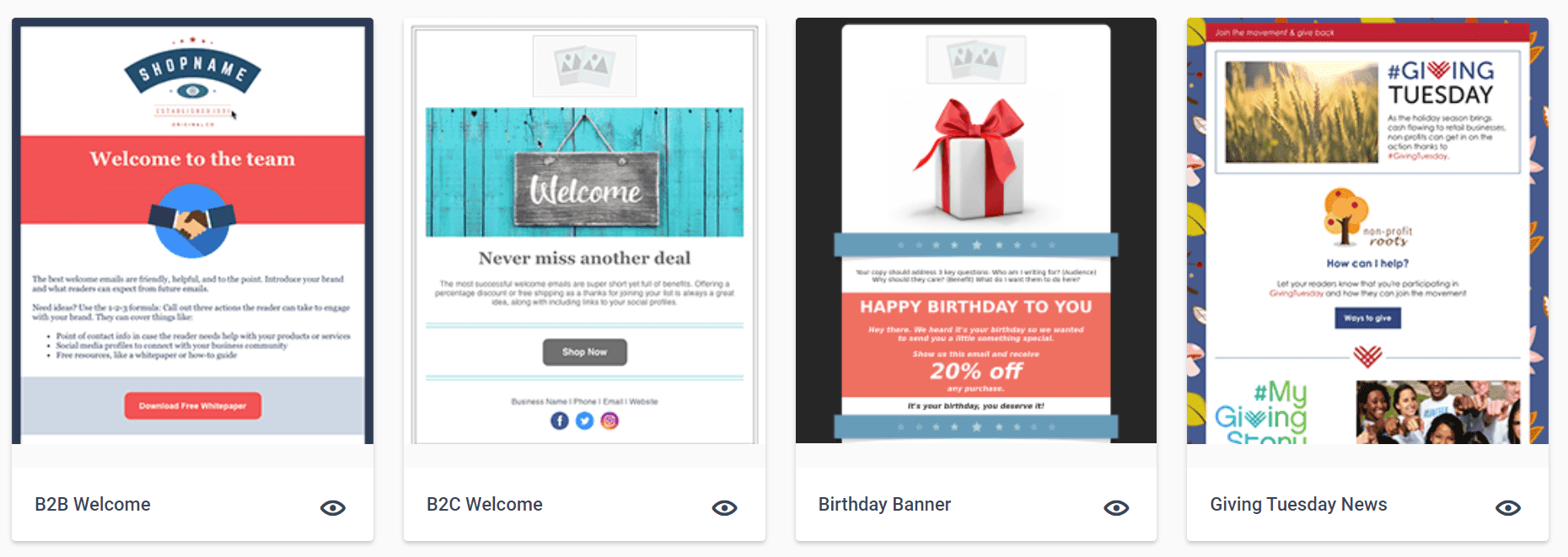Image resolution: width=1568 pixels, height=557 pixels.
Task: Click the red gift box image
Action: tap(976, 158)
